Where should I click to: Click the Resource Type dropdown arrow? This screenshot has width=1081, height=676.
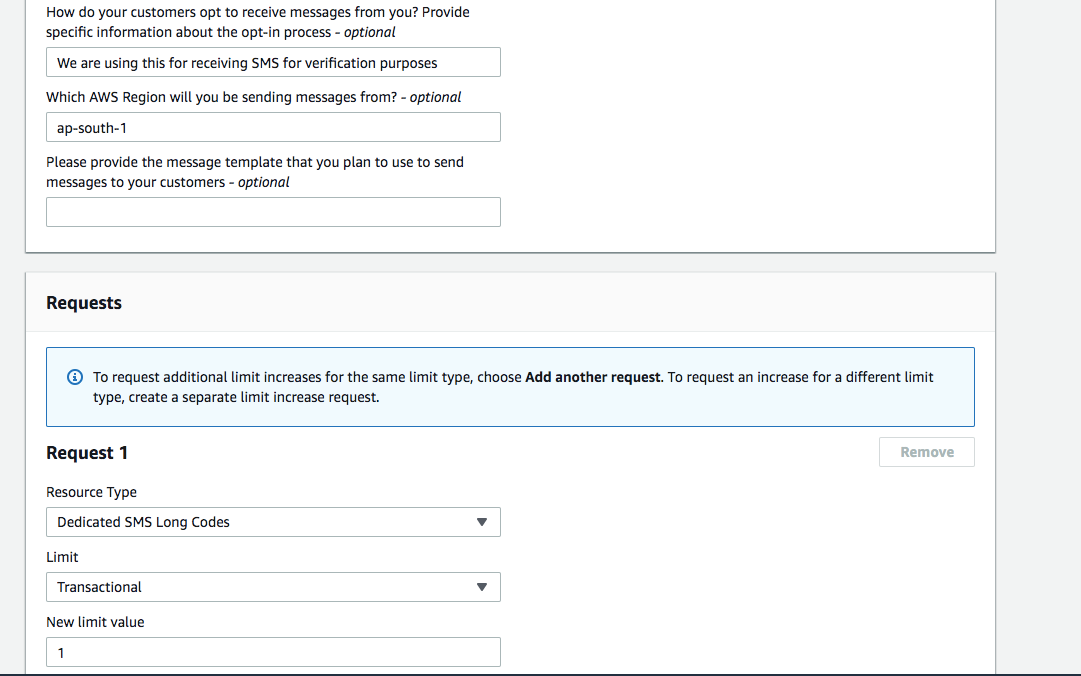(482, 522)
